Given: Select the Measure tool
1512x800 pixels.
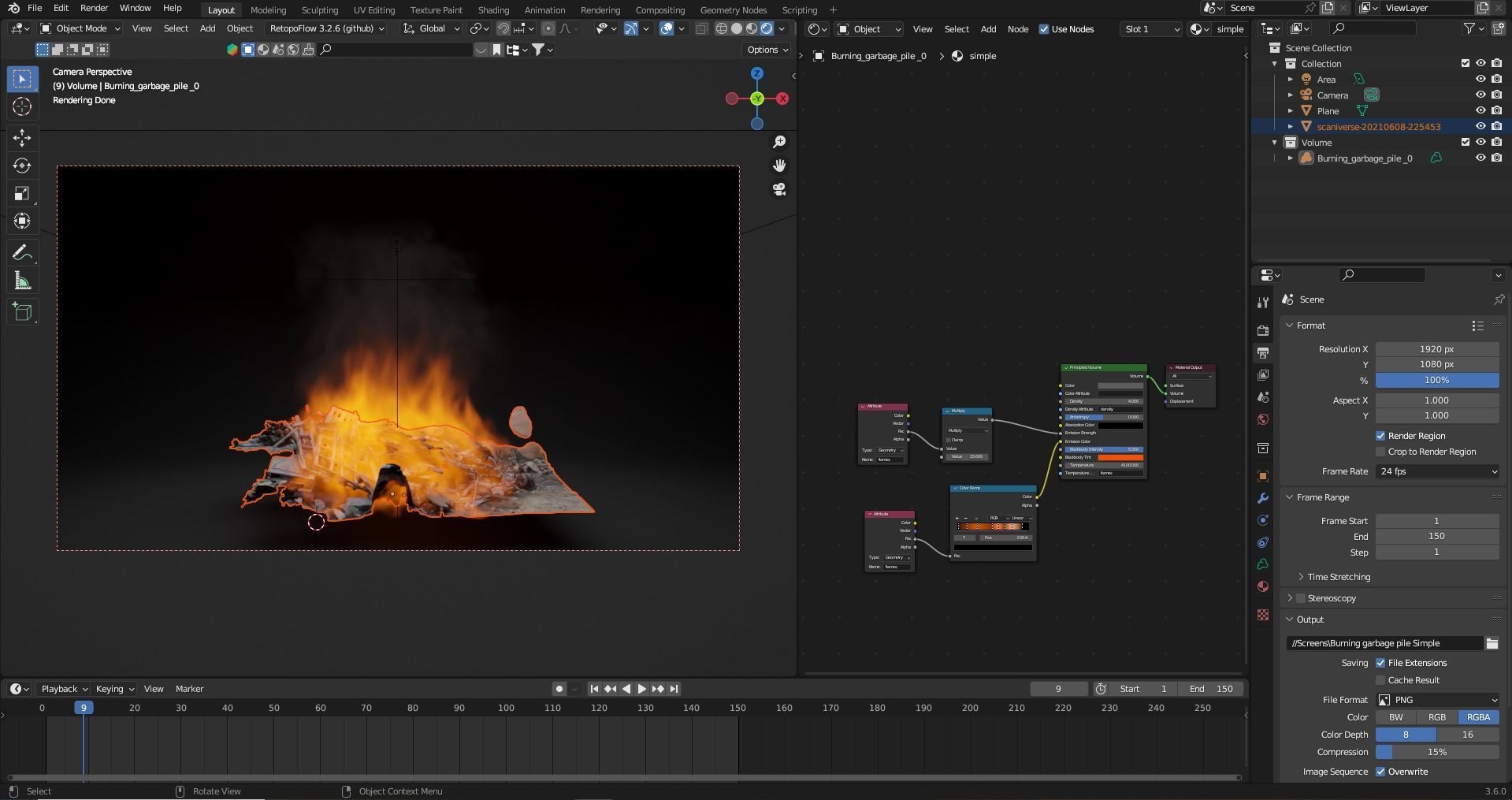Looking at the screenshot, I should click(x=22, y=281).
